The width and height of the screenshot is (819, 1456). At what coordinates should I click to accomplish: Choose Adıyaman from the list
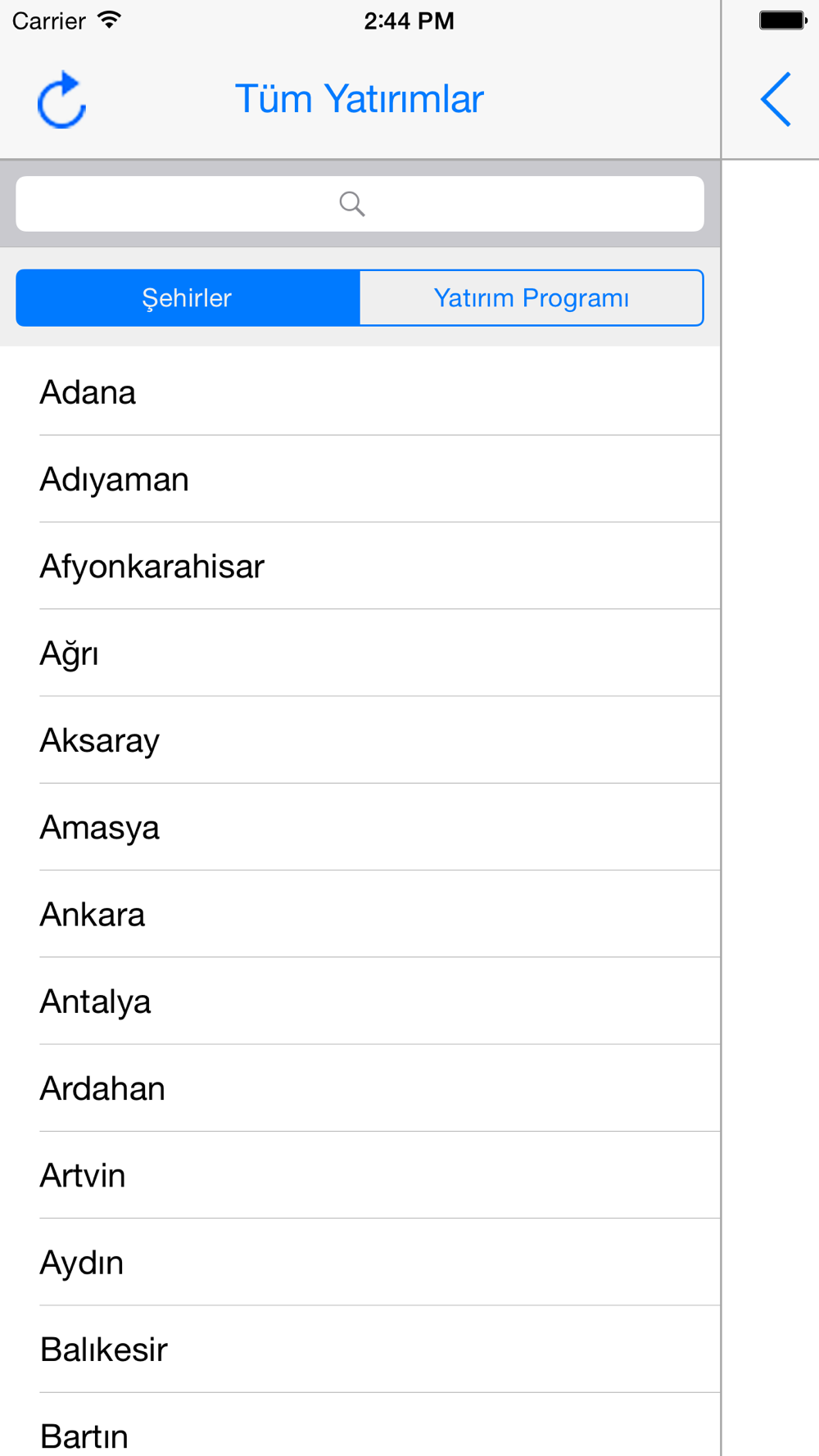coord(360,479)
